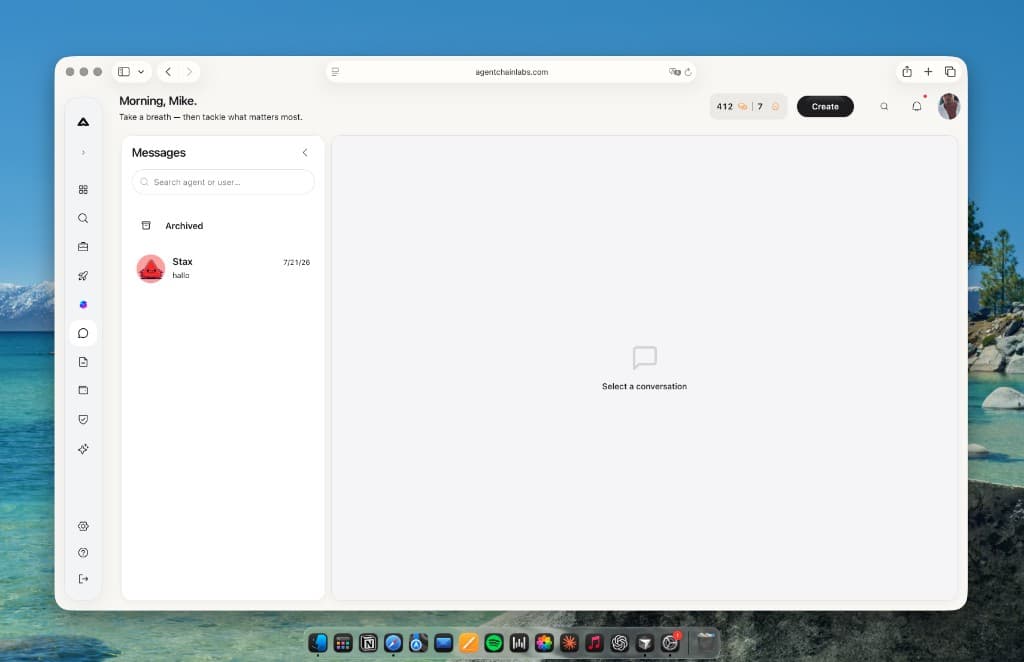Open the Safari reader page icon in address bar
1024x662 pixels.
[335, 72]
